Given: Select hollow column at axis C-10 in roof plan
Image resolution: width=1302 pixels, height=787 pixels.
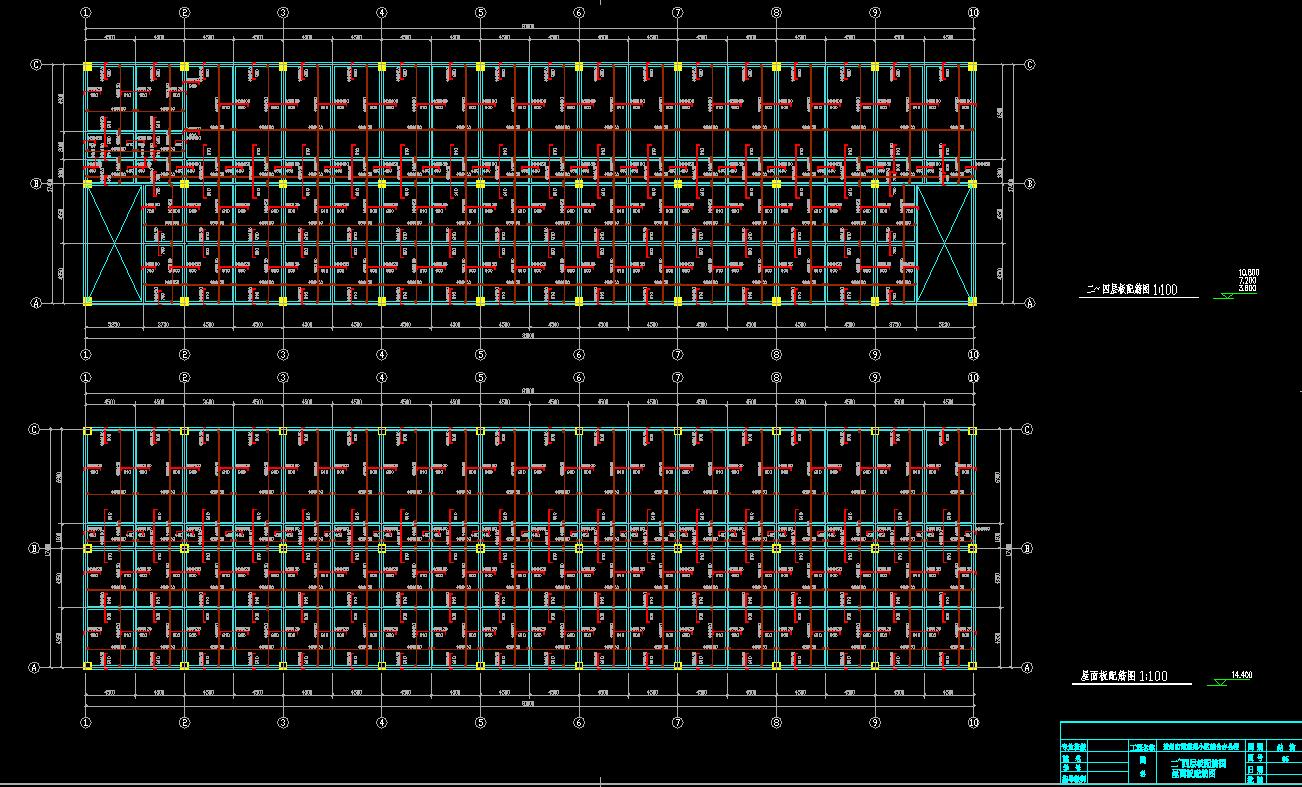Looking at the screenshot, I should click(x=972, y=431).
